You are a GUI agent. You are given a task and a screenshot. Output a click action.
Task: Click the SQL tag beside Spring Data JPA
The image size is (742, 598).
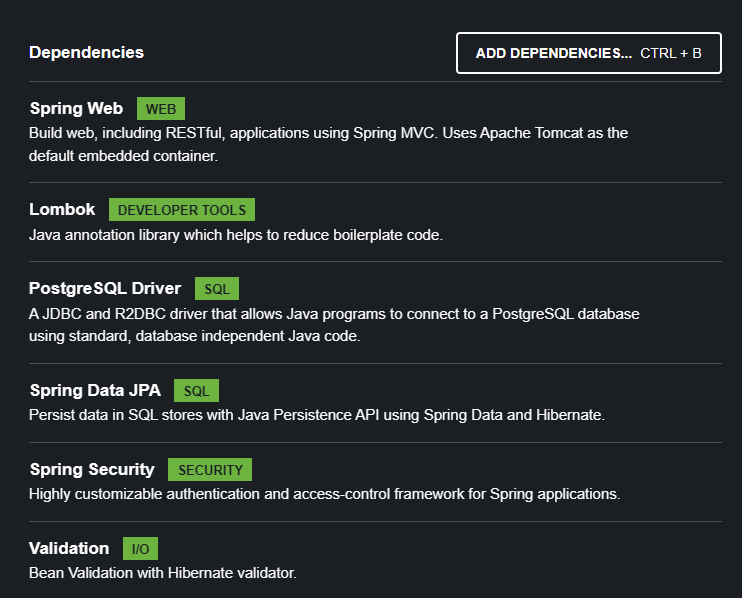click(196, 391)
